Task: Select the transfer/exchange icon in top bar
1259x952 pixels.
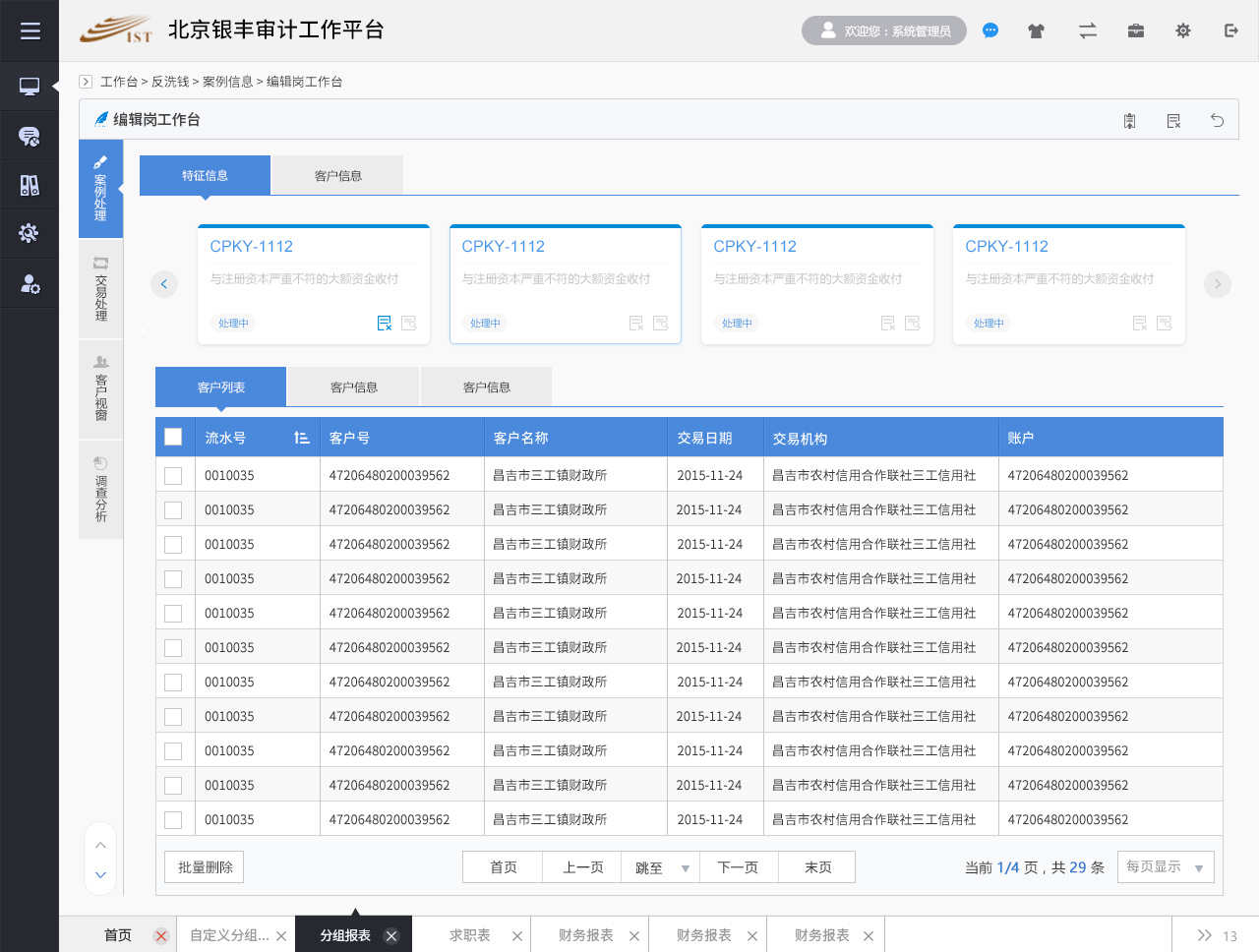Action: click(x=1087, y=30)
